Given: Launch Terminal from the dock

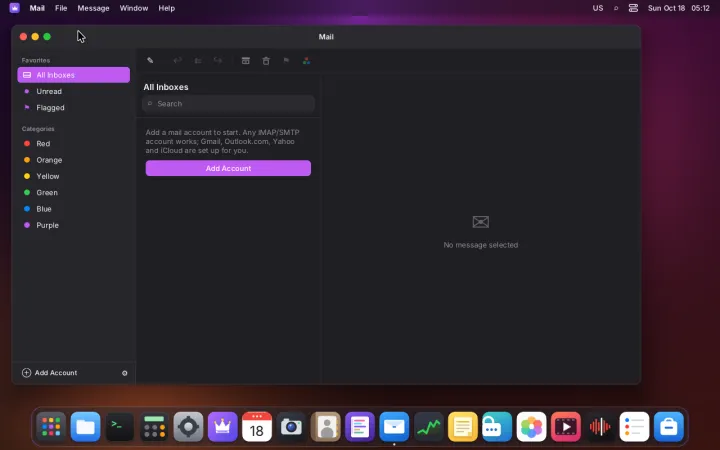Looking at the screenshot, I should 119,427.
